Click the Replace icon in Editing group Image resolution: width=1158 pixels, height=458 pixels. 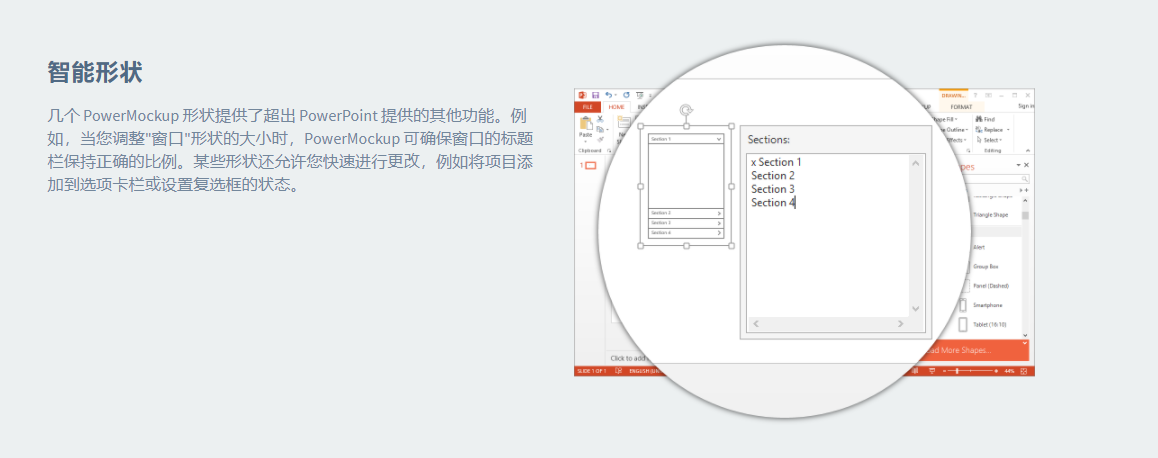point(979,129)
